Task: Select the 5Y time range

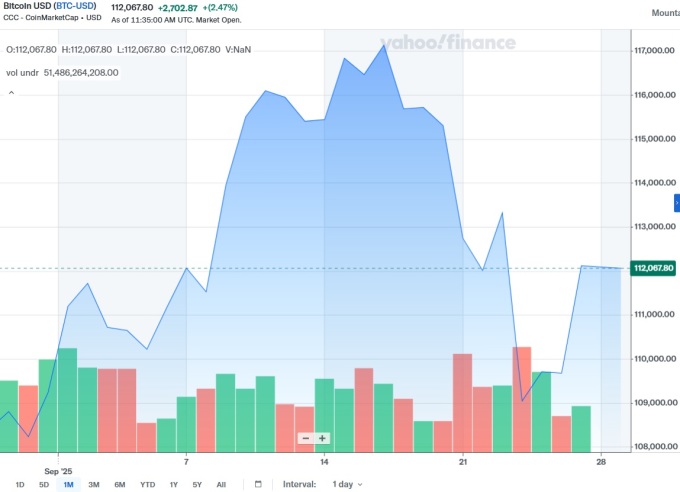Action: pos(197,485)
